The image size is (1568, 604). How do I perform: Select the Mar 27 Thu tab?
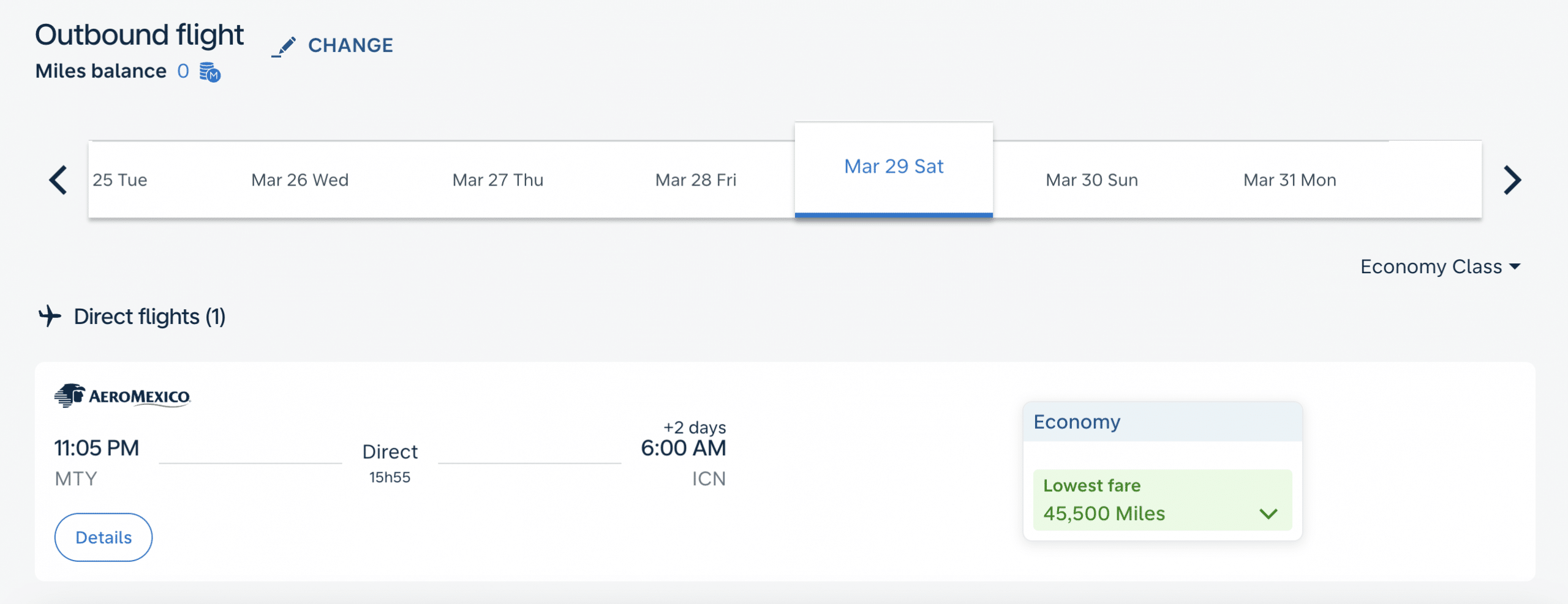(497, 180)
